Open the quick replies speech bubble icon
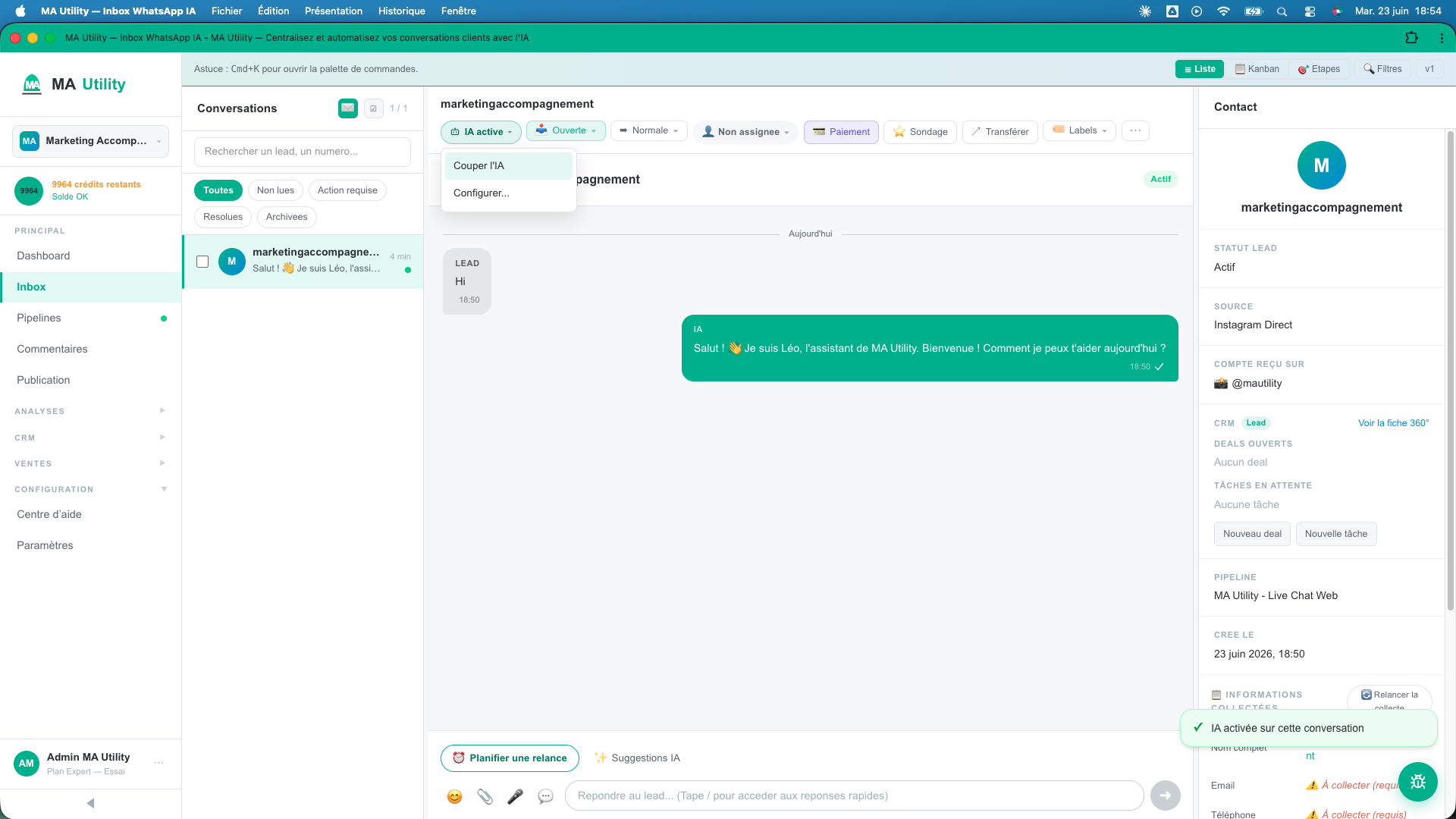Screen dimensions: 1456x819 pos(545,796)
